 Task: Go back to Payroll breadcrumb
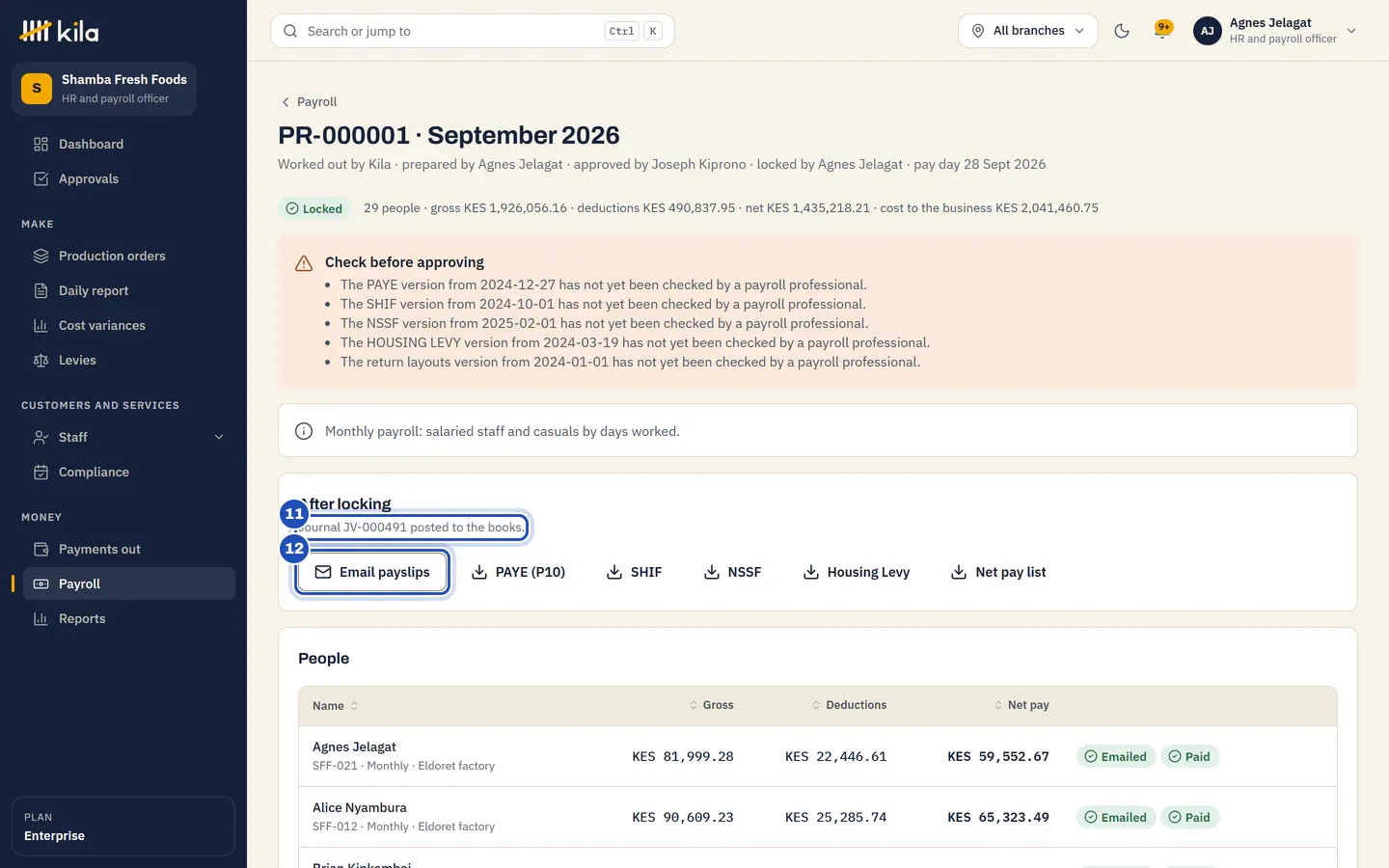point(309,101)
